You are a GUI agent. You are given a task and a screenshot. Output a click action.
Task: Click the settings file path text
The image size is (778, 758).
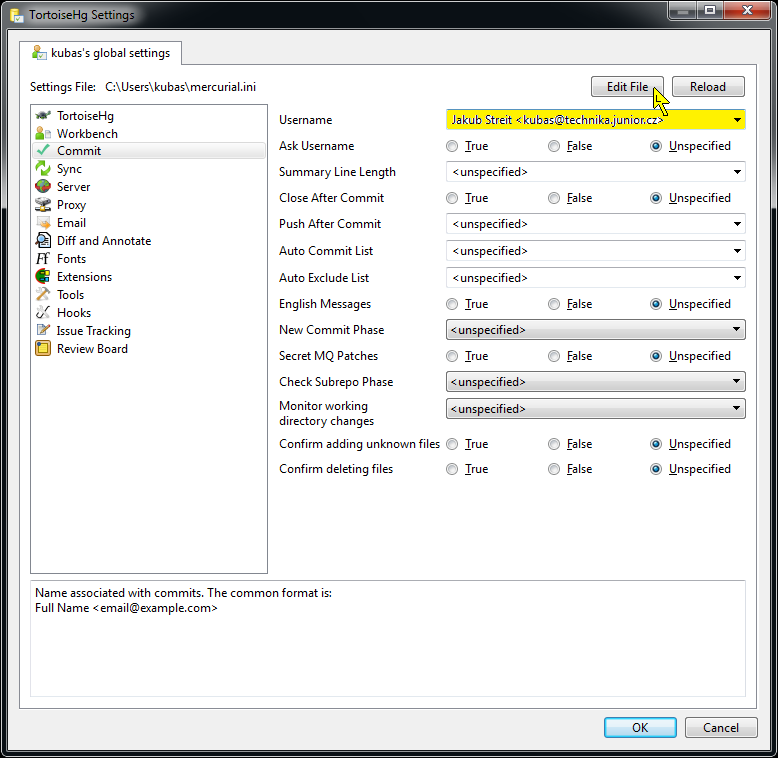pyautogui.click(x=181, y=87)
